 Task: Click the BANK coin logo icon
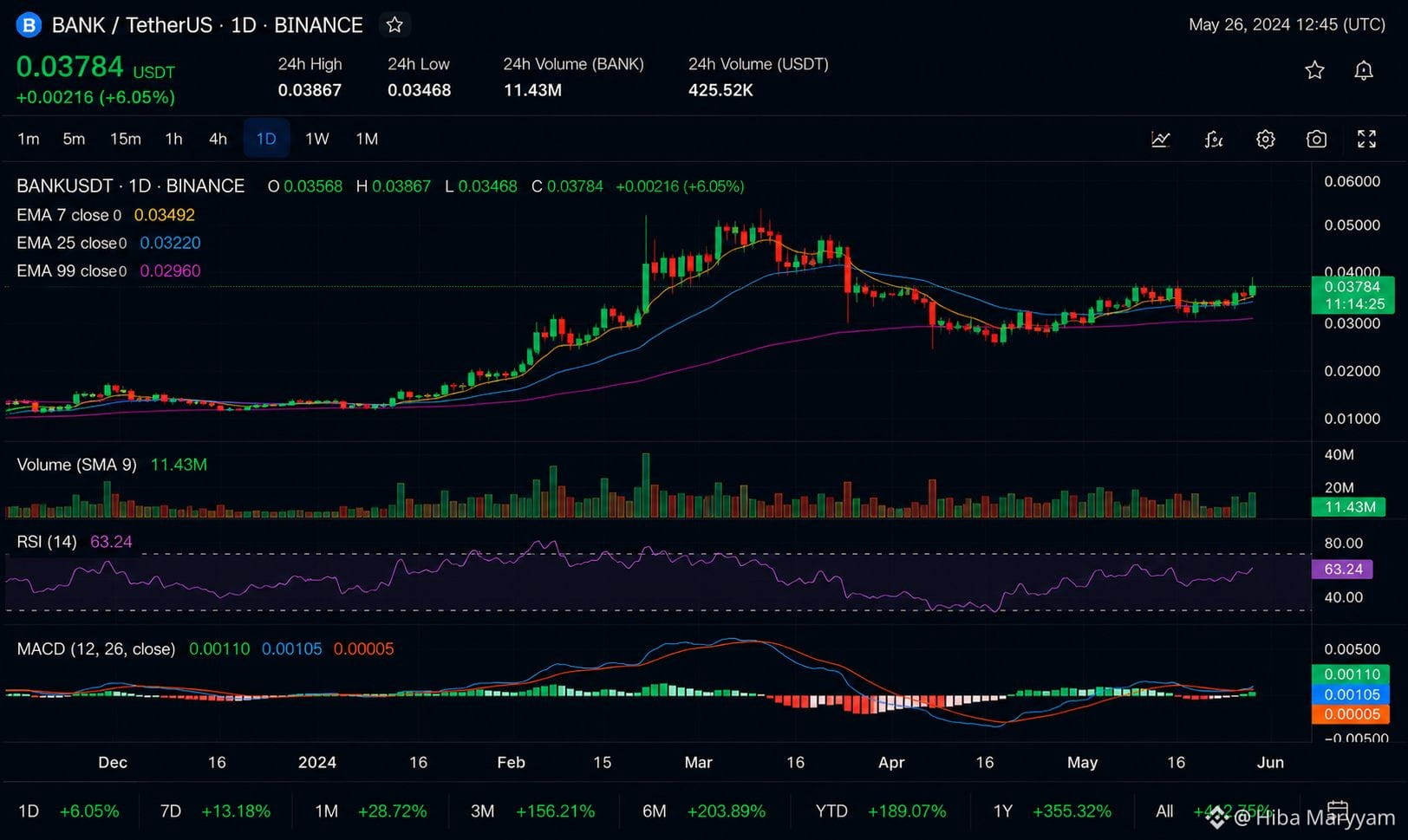(29, 25)
